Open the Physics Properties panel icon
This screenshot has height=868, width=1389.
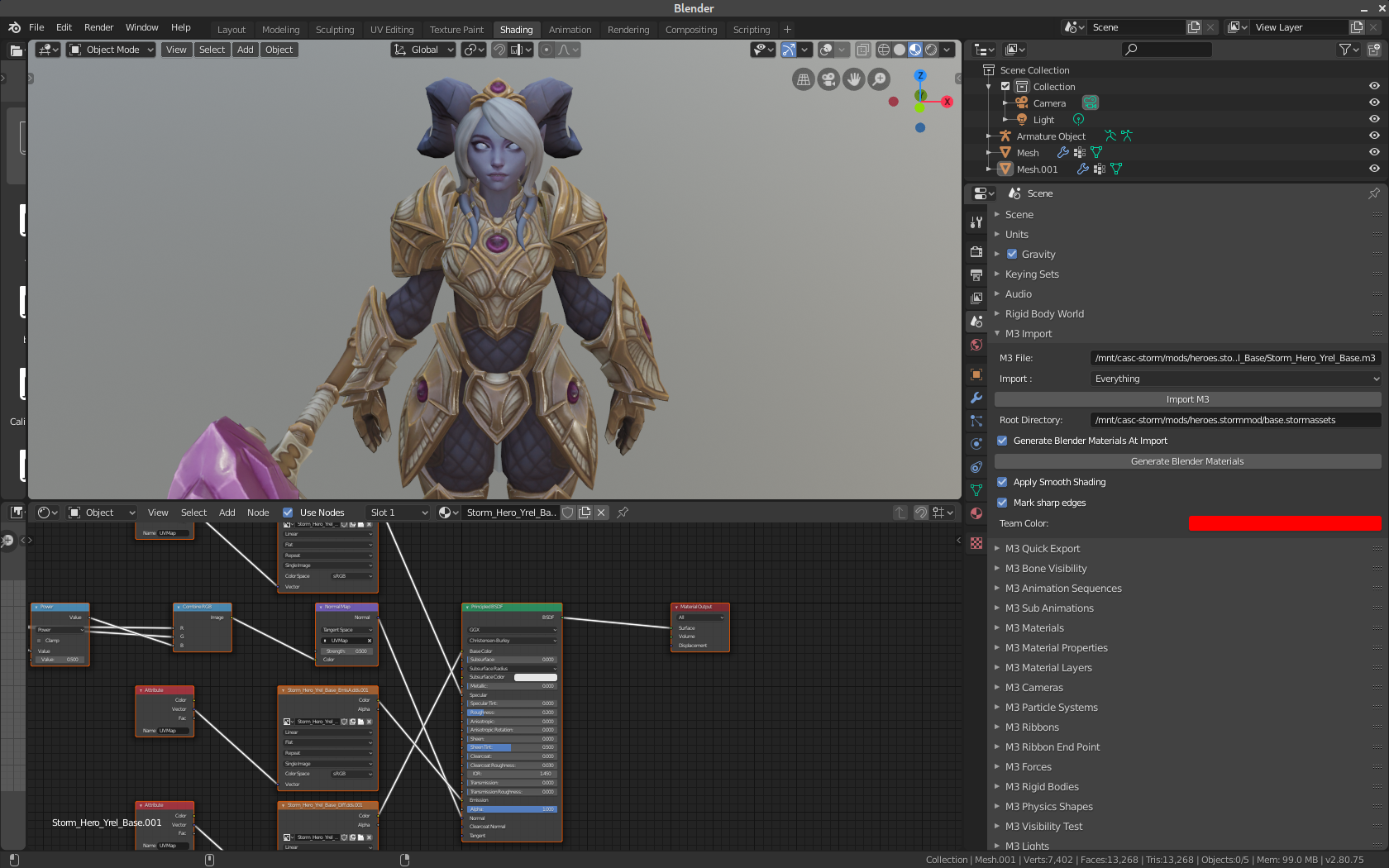[x=976, y=443]
